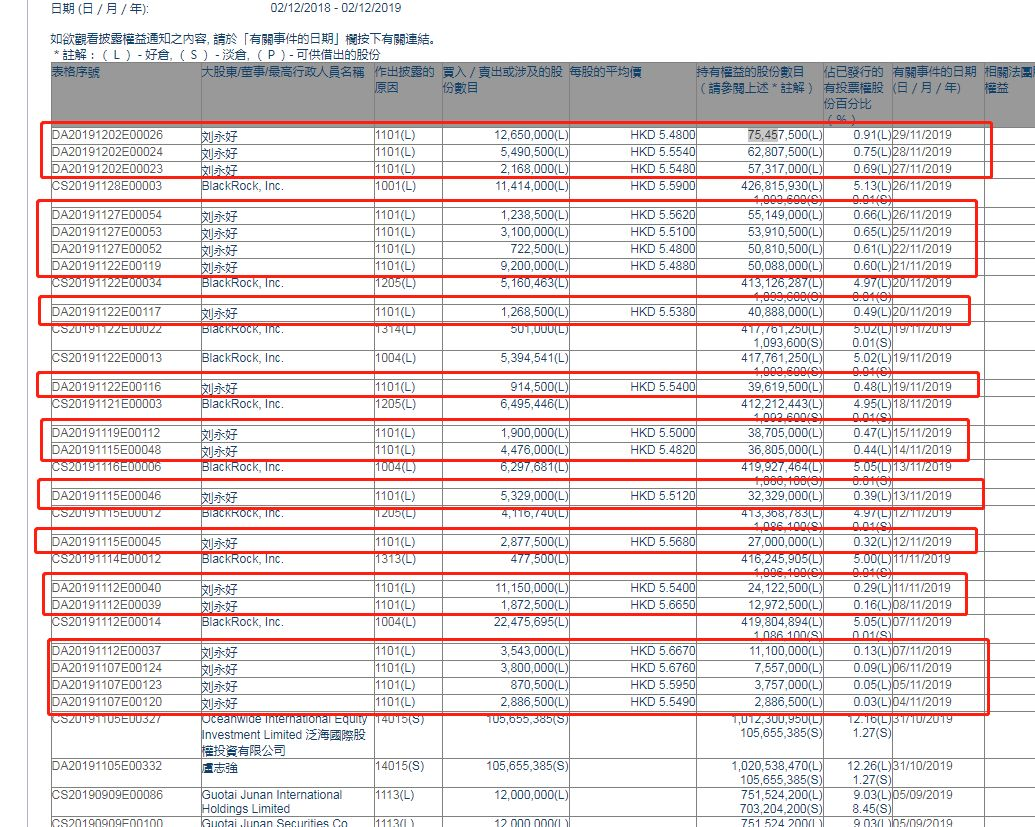
Task: Open the 27/11/2019 event date link
Action: [922, 169]
